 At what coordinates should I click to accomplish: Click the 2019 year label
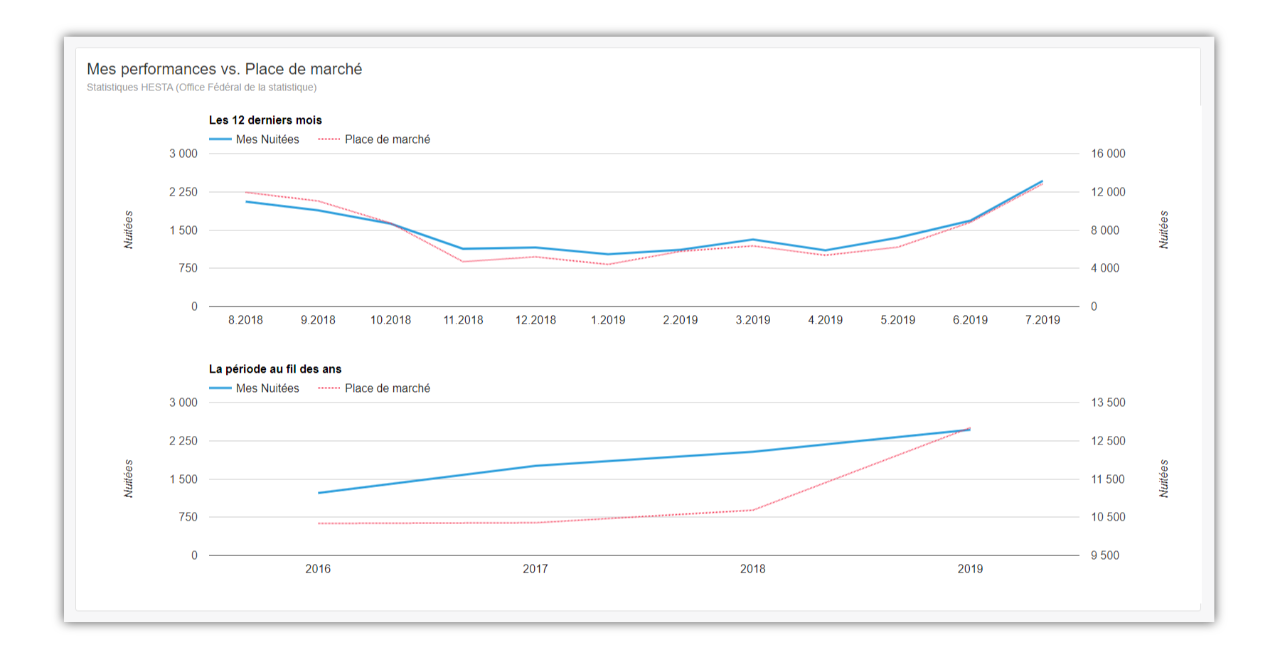click(x=970, y=569)
